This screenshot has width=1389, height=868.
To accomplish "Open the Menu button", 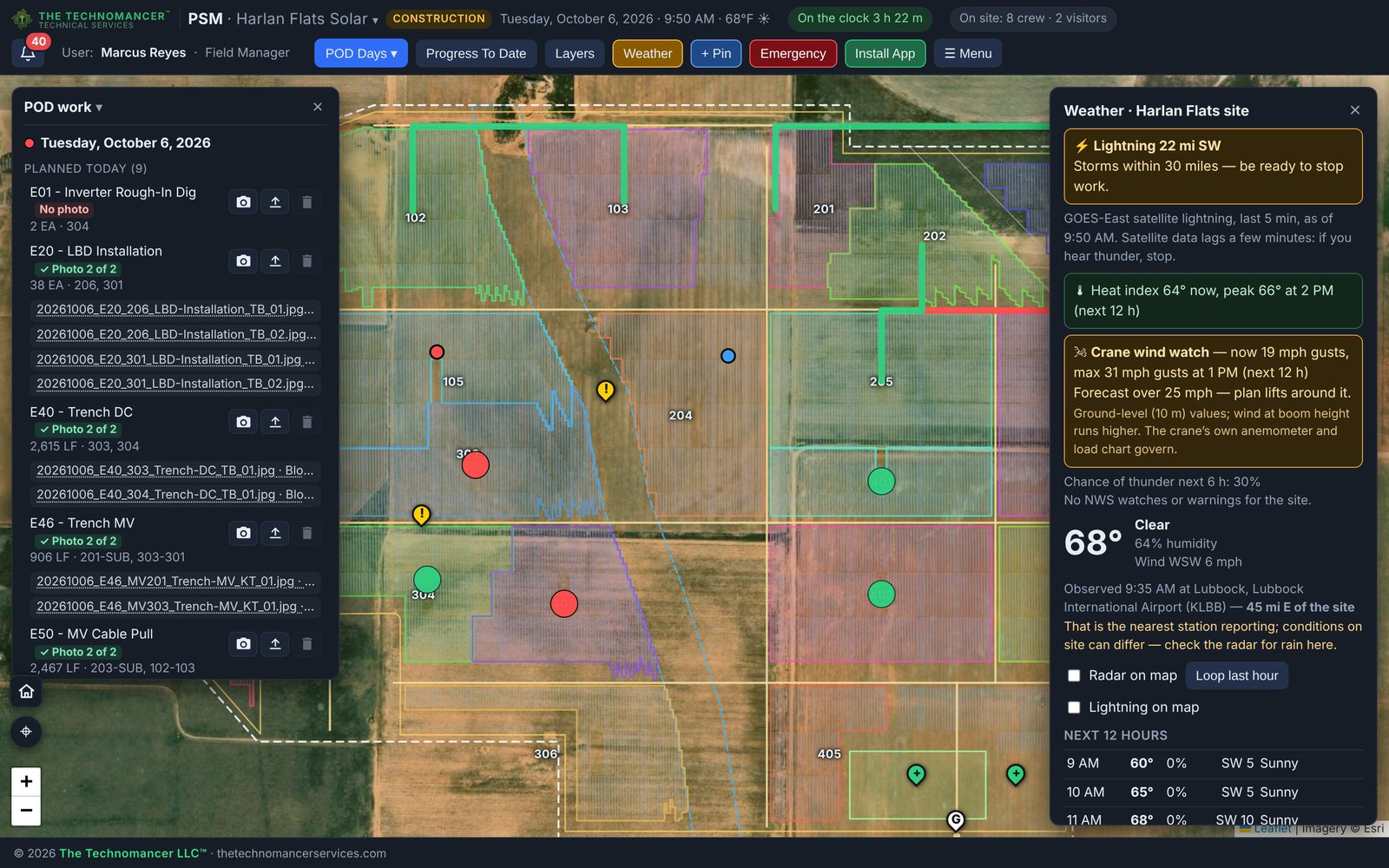I will click(x=968, y=53).
